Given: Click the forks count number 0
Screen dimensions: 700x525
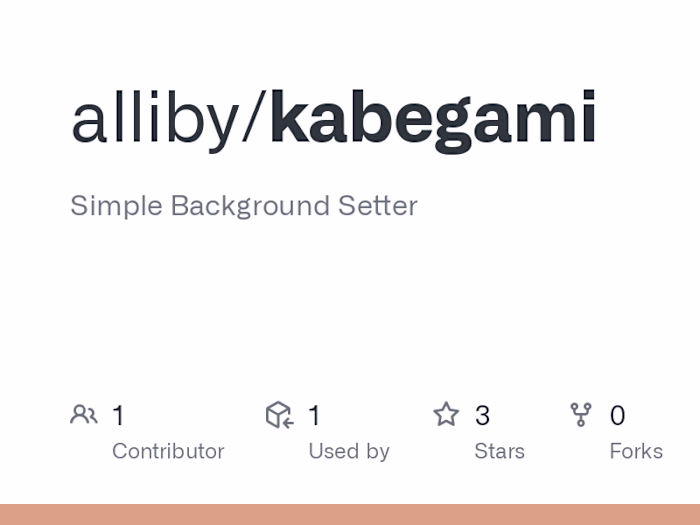Looking at the screenshot, I should 617,415.
